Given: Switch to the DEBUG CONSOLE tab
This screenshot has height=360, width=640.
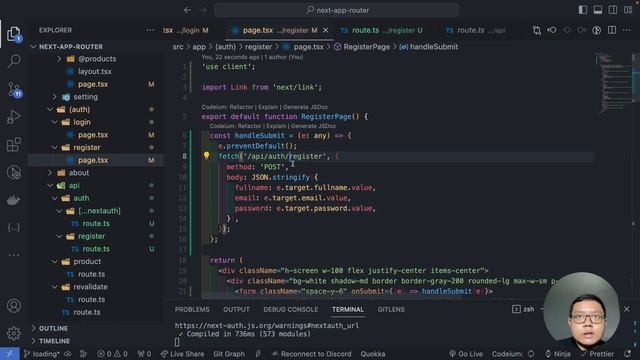Looking at the screenshot, I should [x=291, y=309].
